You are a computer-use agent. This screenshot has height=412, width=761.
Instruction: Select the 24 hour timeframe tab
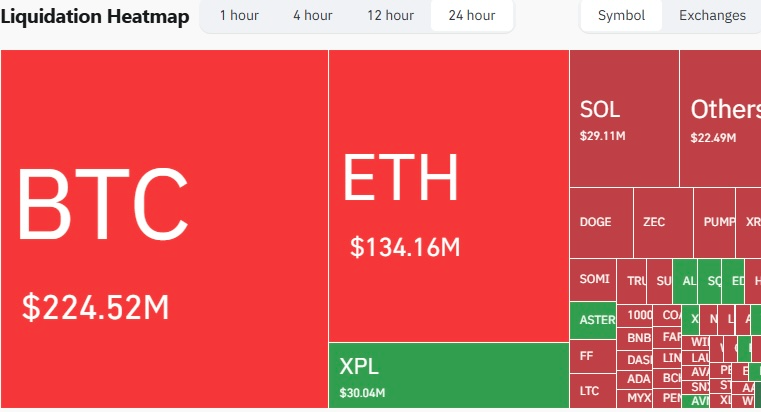(x=472, y=16)
